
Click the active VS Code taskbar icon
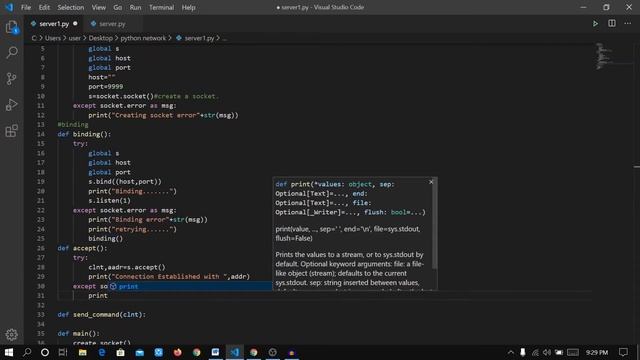235,352
